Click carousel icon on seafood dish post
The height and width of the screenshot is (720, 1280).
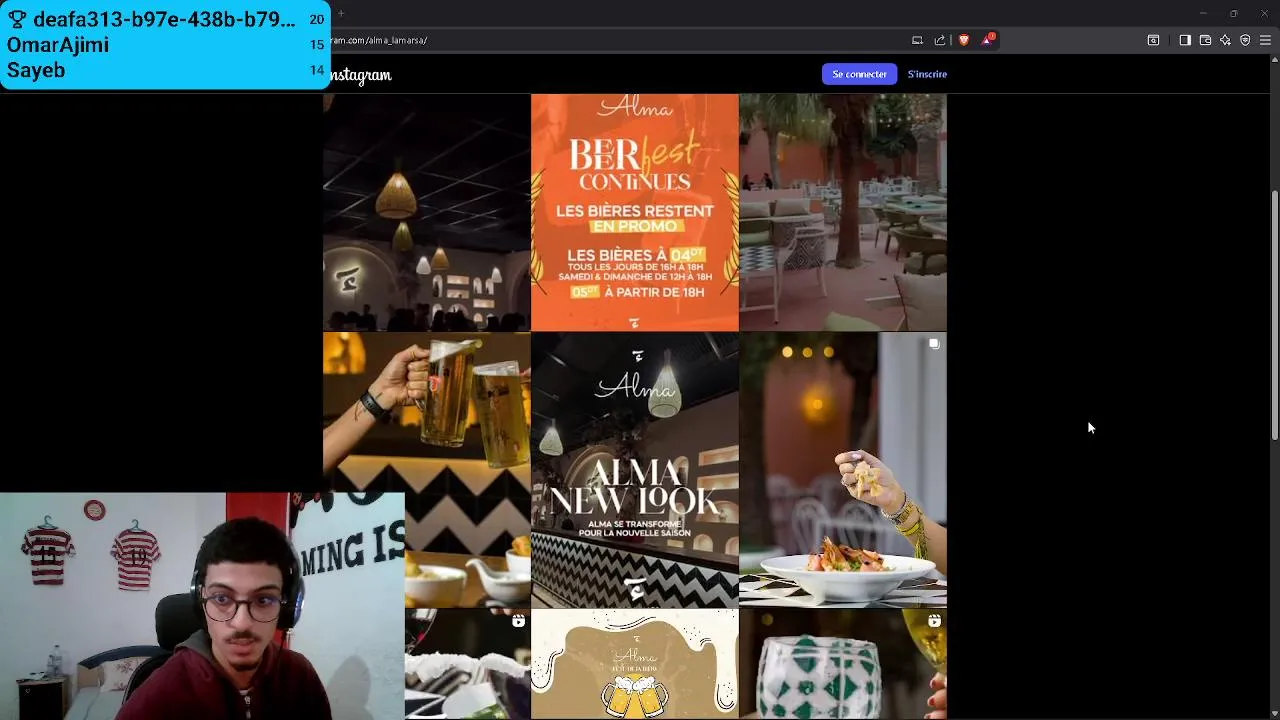(934, 344)
